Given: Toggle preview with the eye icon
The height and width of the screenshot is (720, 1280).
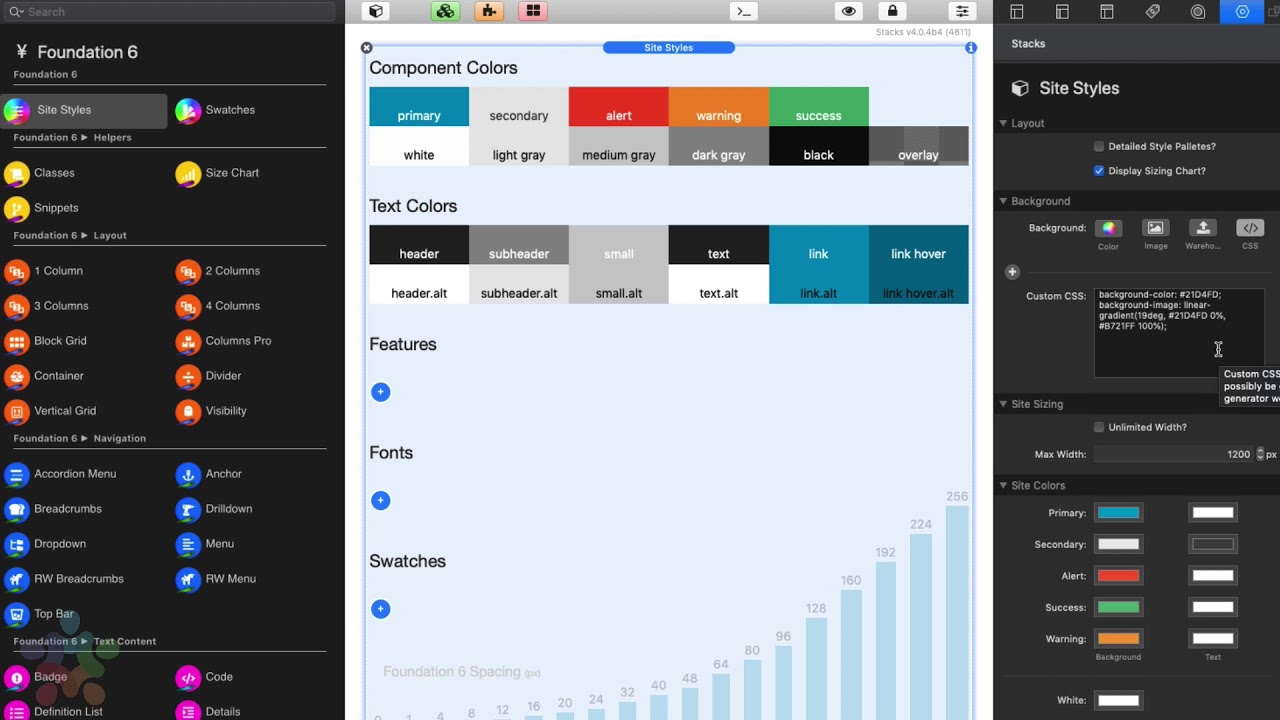Looking at the screenshot, I should (849, 11).
